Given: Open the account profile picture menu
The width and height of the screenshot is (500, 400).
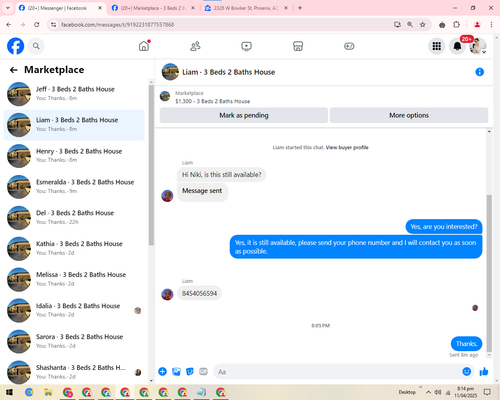Looking at the screenshot, I should click(478, 46).
